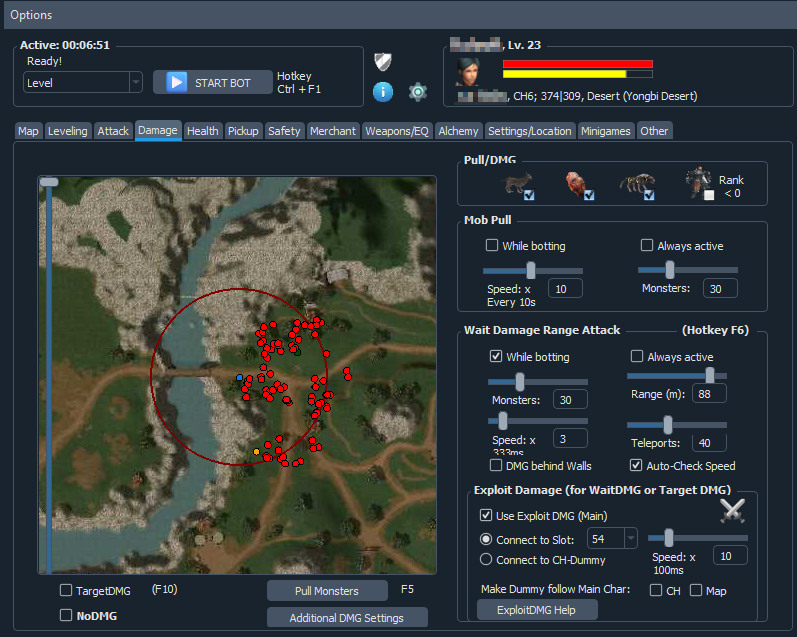Image resolution: width=797 pixels, height=637 pixels.
Task: Open settings gear icon
Action: (x=418, y=92)
